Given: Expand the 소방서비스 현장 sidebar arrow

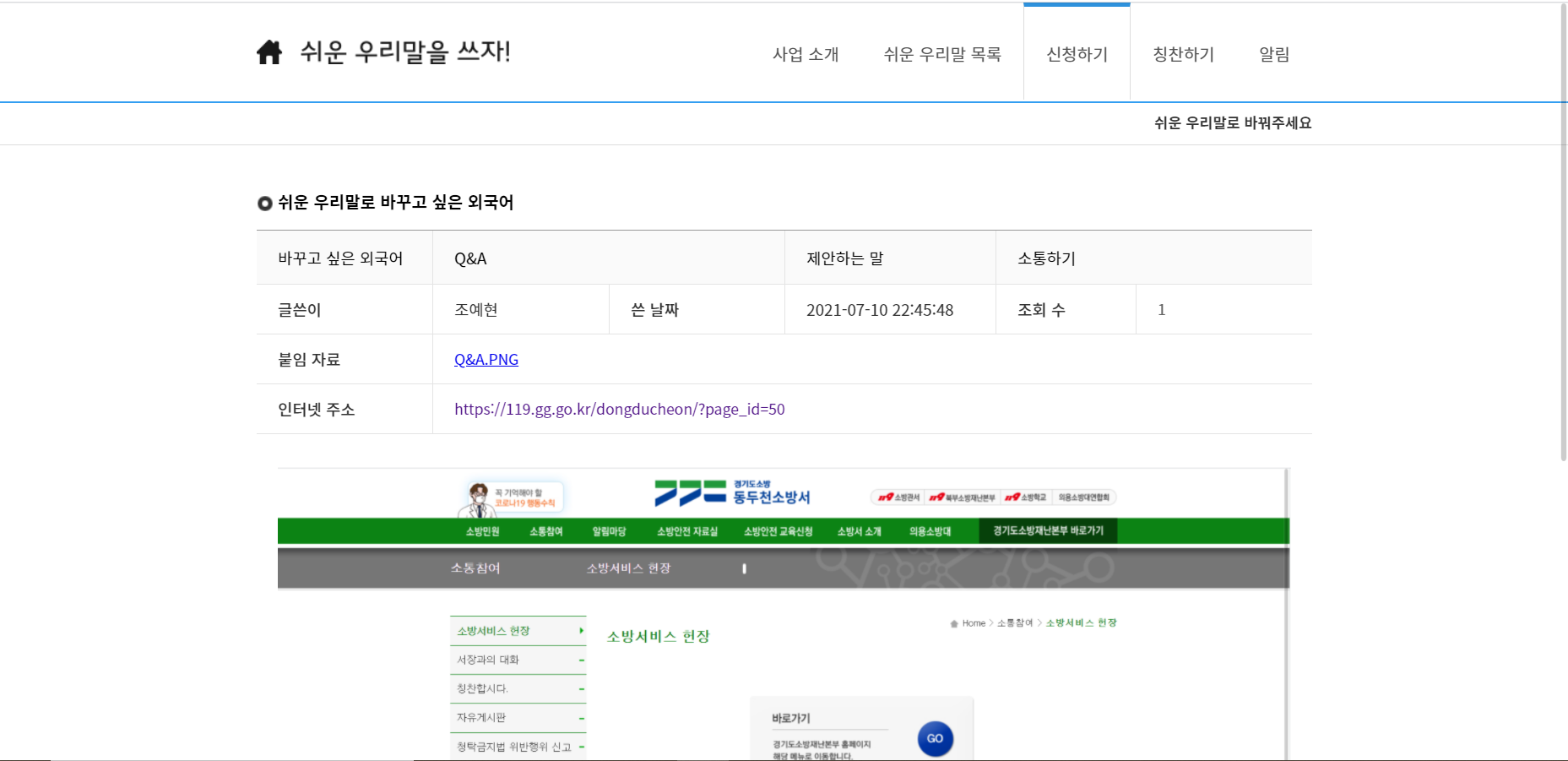Looking at the screenshot, I should pyautogui.click(x=581, y=631).
